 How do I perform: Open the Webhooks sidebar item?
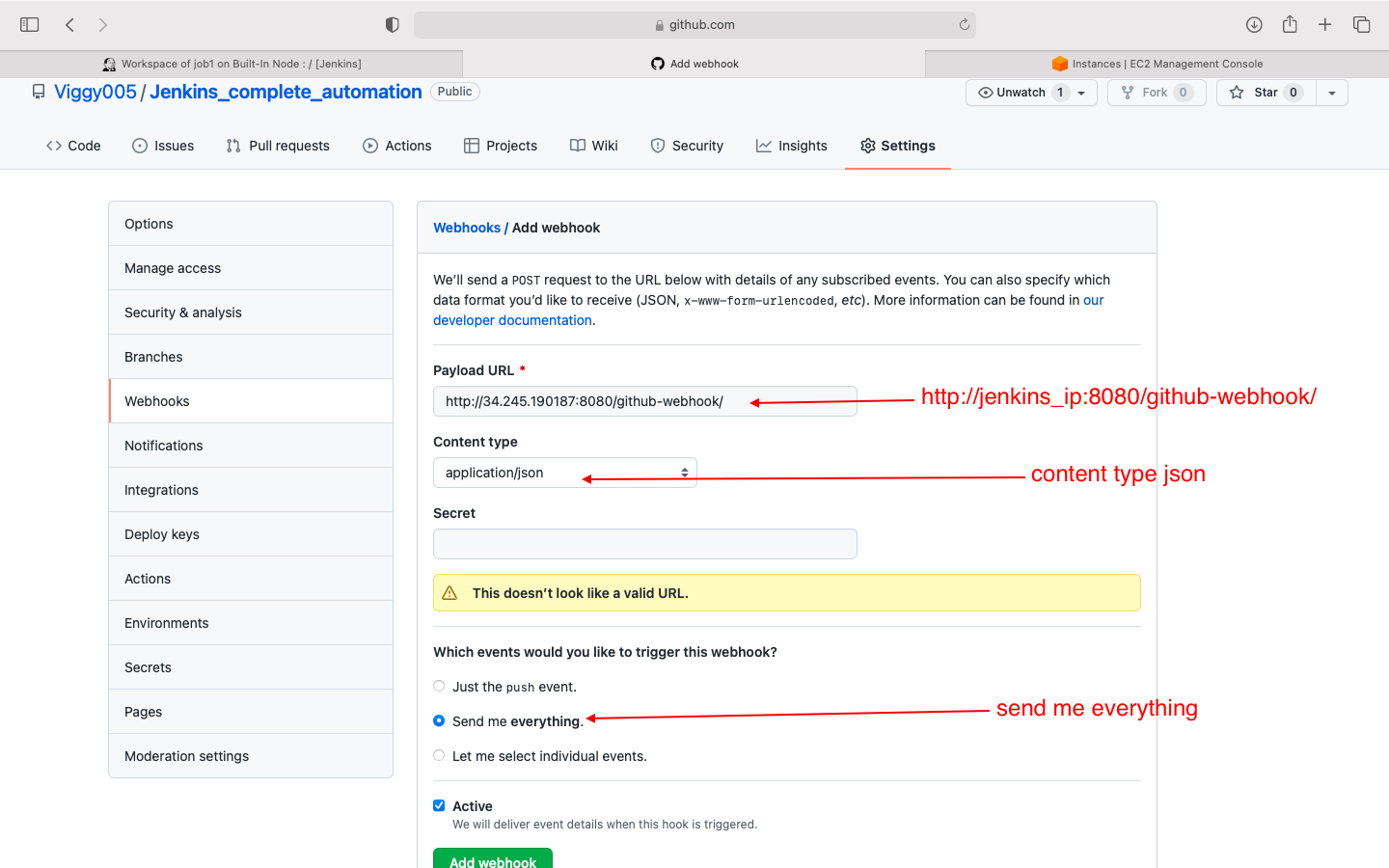click(x=251, y=401)
